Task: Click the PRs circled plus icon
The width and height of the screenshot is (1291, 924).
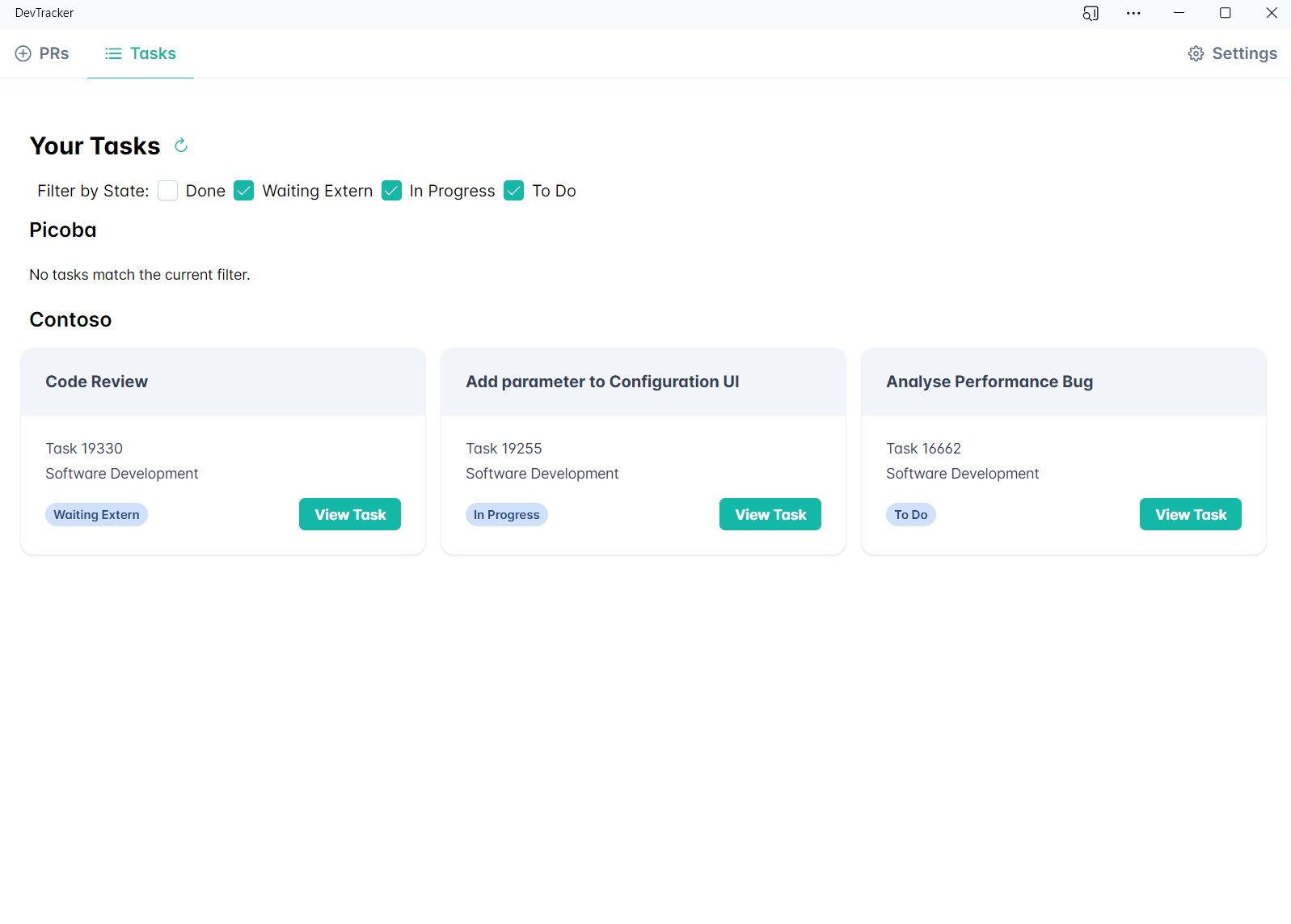Action: coord(23,53)
